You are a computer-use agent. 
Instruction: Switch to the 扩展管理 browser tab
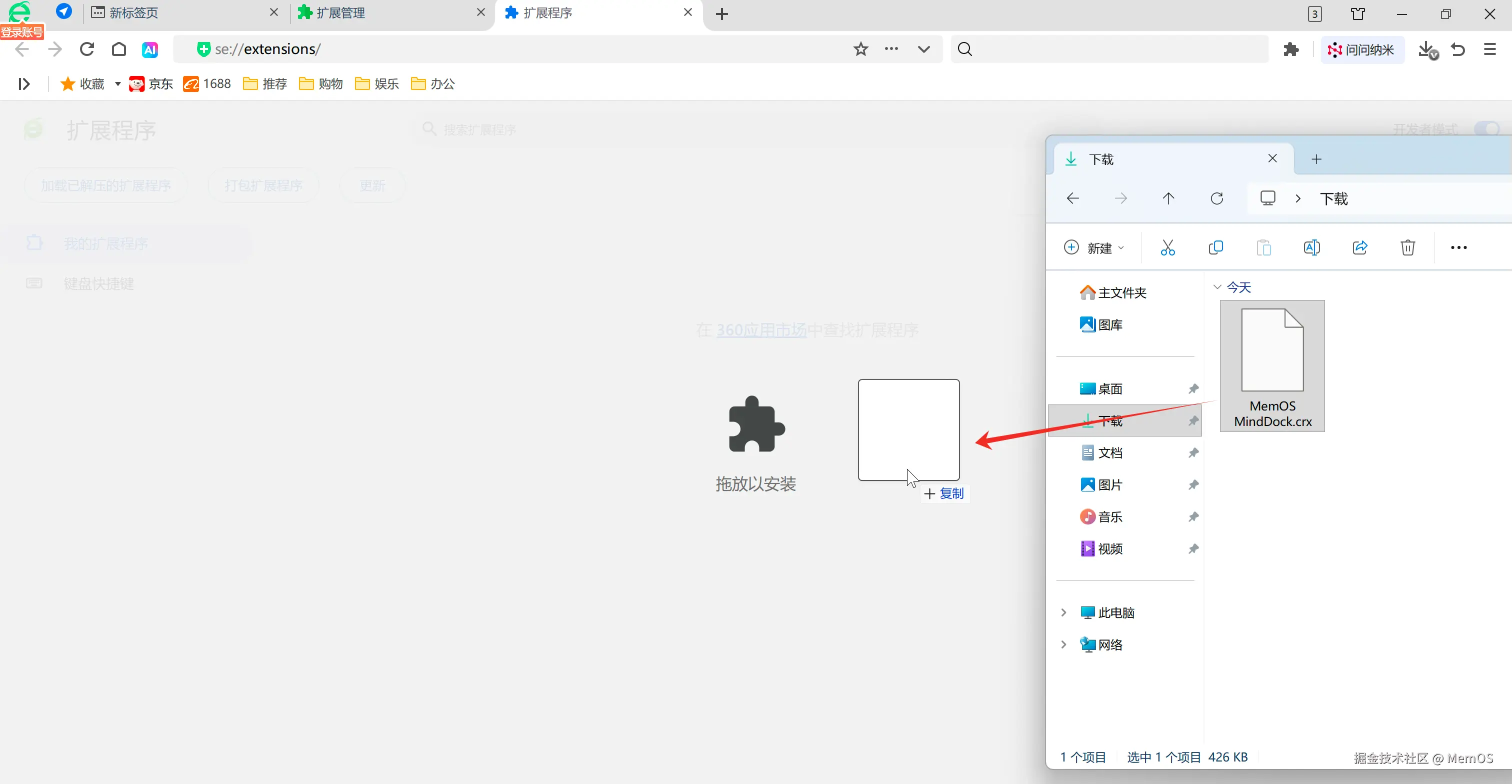click(x=340, y=13)
